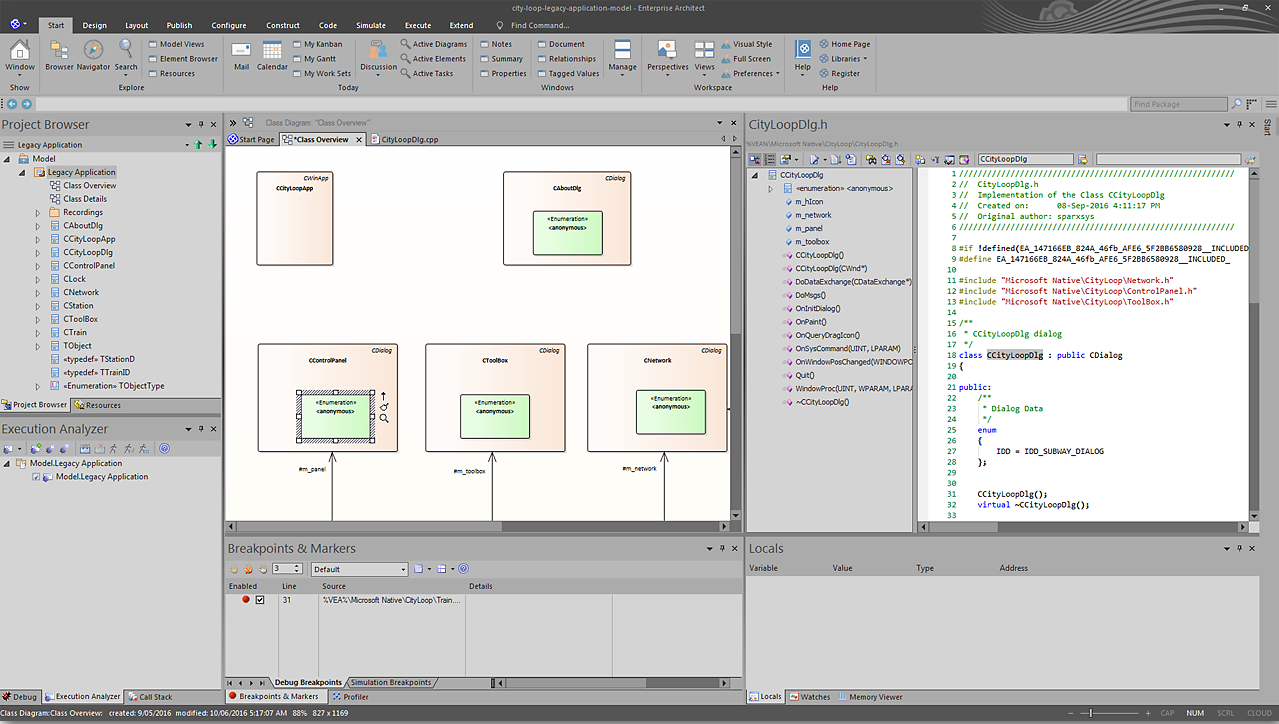Open Active Diagrams search
Image resolution: width=1279 pixels, height=724 pixels.
pyautogui.click(x=434, y=44)
